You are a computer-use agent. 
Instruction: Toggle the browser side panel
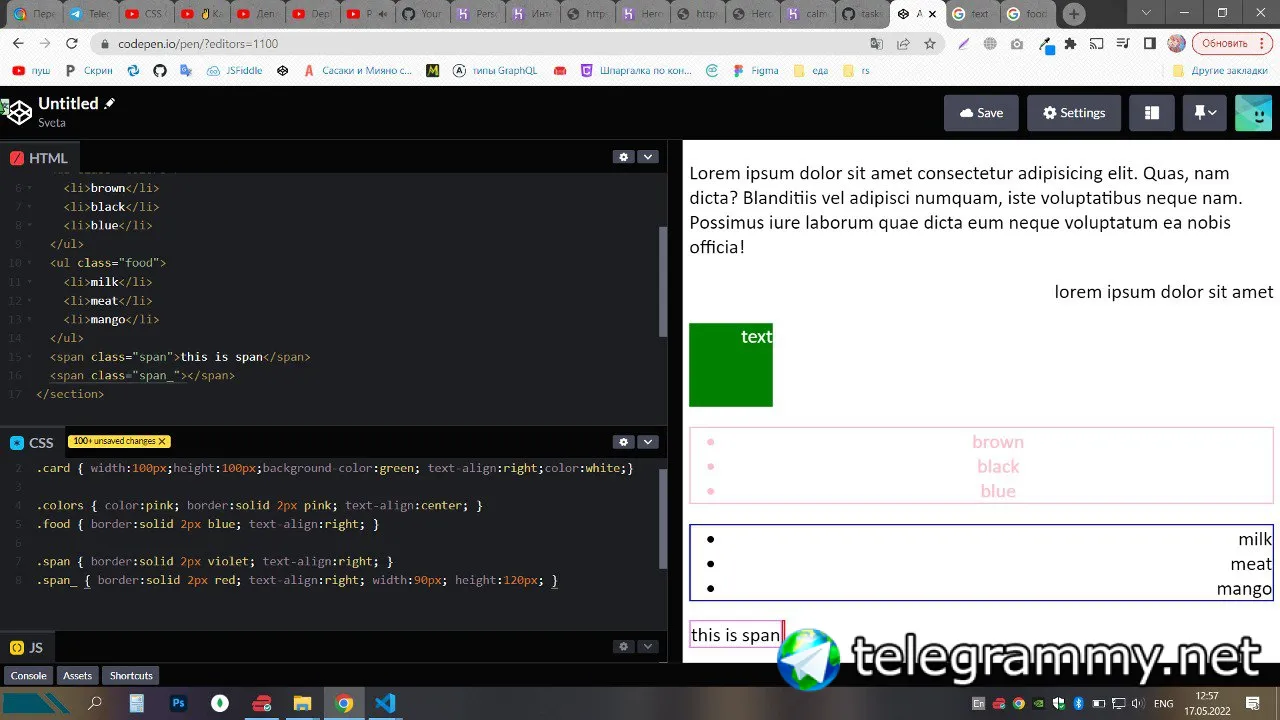(1150, 44)
